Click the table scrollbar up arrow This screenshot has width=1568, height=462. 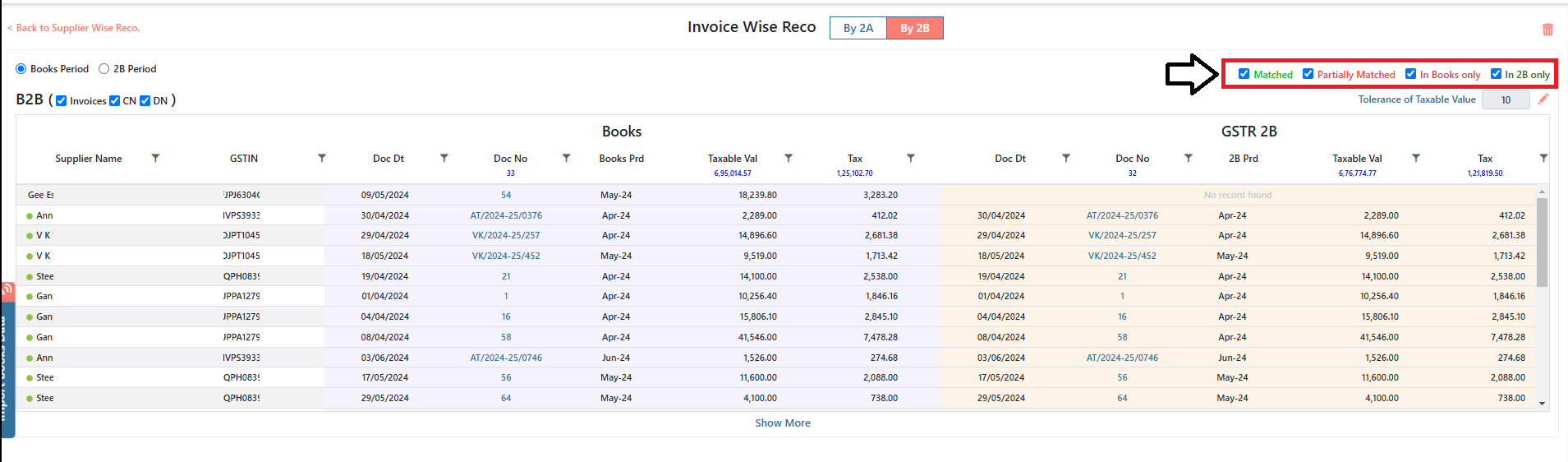(x=1542, y=192)
